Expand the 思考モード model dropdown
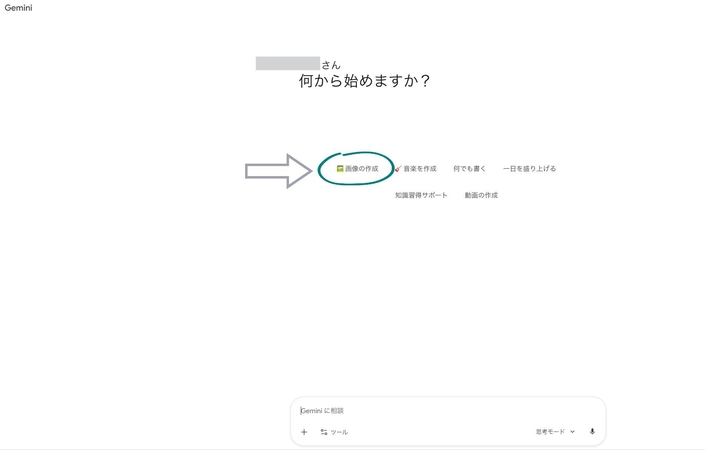The image size is (705, 450). [555, 432]
